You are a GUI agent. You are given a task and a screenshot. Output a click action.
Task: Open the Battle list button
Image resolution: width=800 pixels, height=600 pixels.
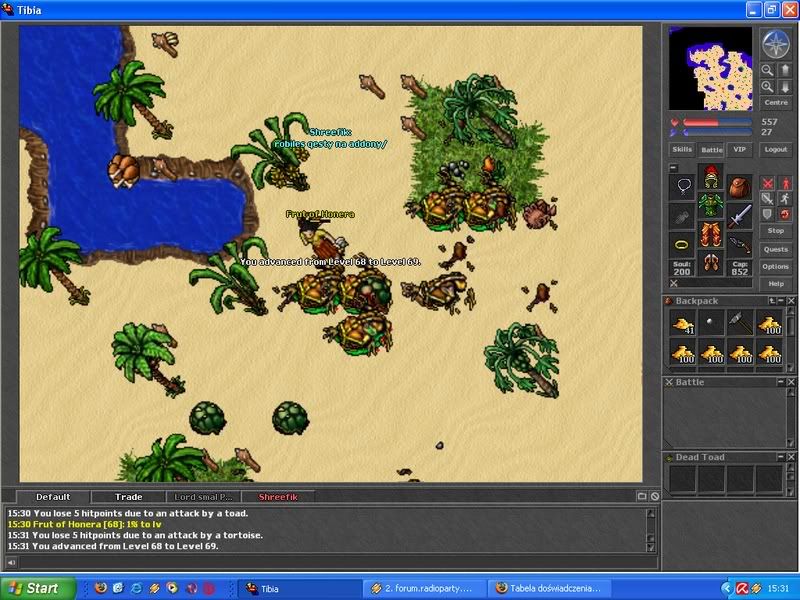(711, 149)
